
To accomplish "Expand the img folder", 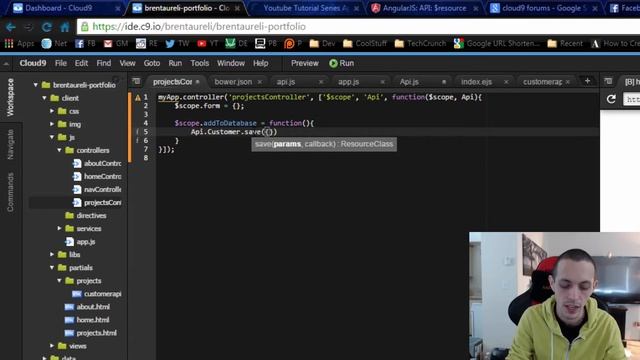I will (52, 124).
